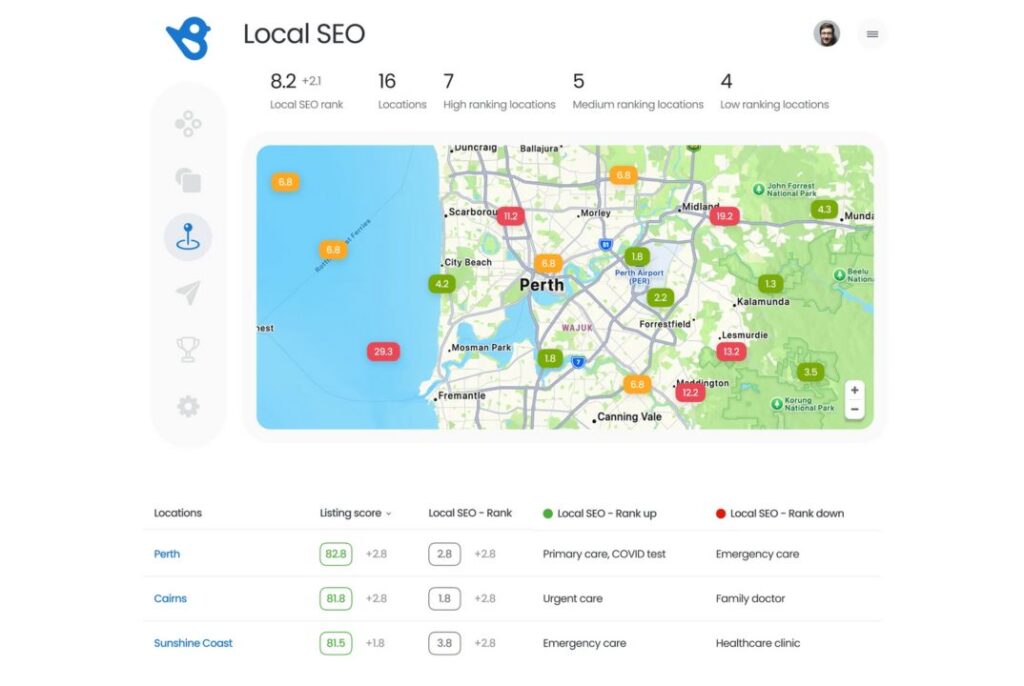Image resolution: width=1024 pixels, height=686 pixels.
Task: Click the 5 Medium ranking locations stat
Action: (638, 90)
